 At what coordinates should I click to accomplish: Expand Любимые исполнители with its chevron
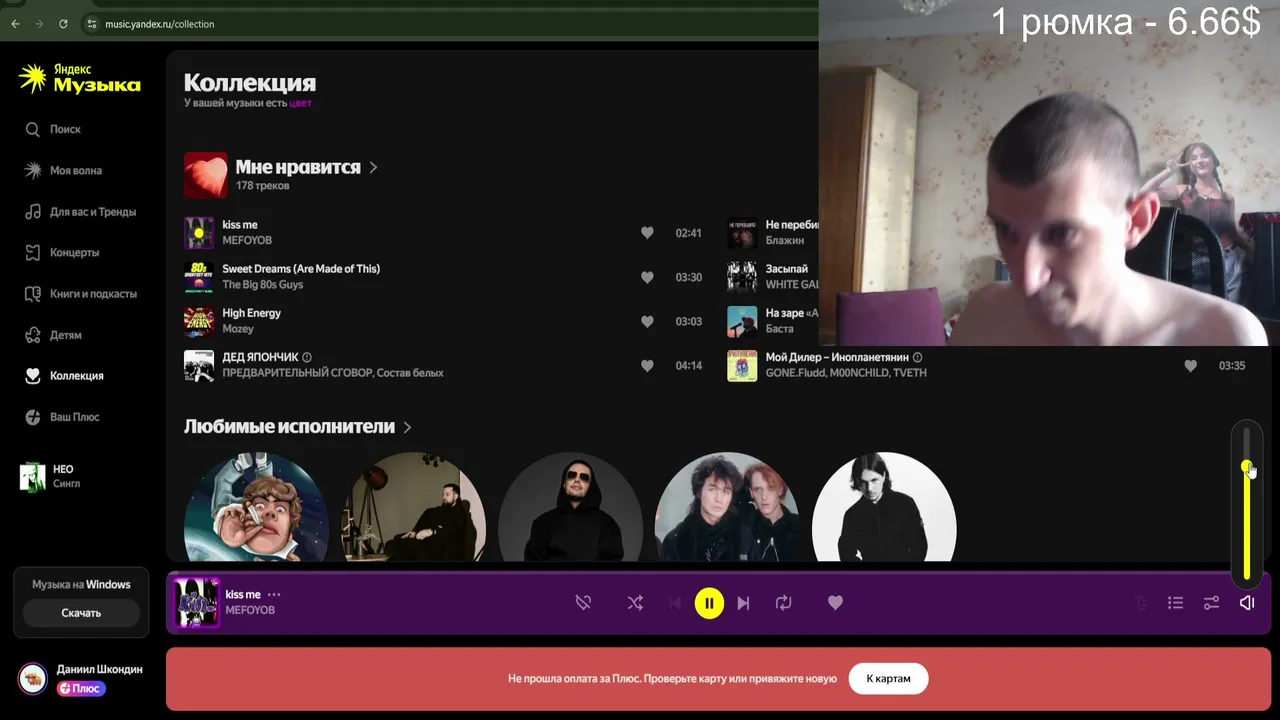[407, 427]
